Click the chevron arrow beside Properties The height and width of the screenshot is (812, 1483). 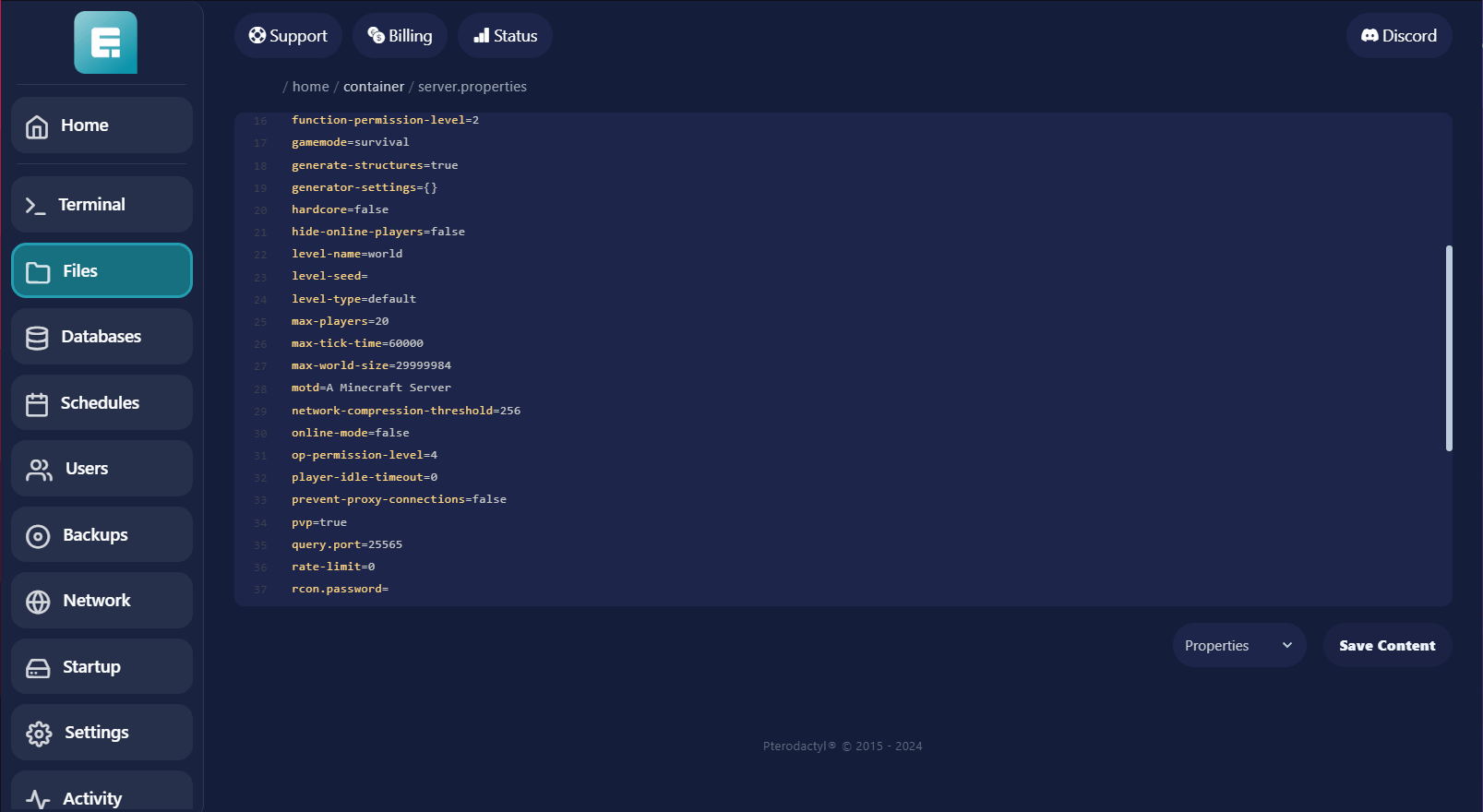1287,646
